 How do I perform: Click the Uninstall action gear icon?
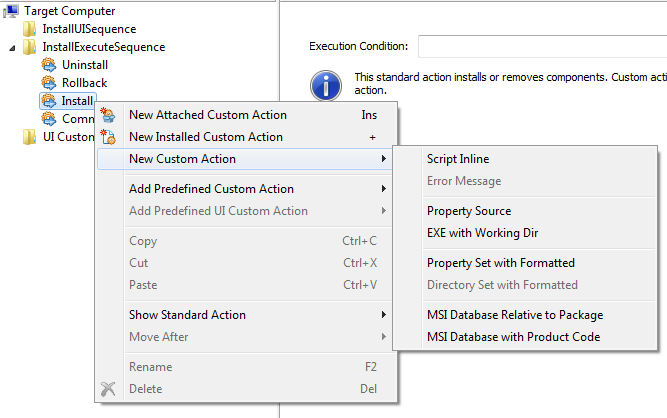49,65
